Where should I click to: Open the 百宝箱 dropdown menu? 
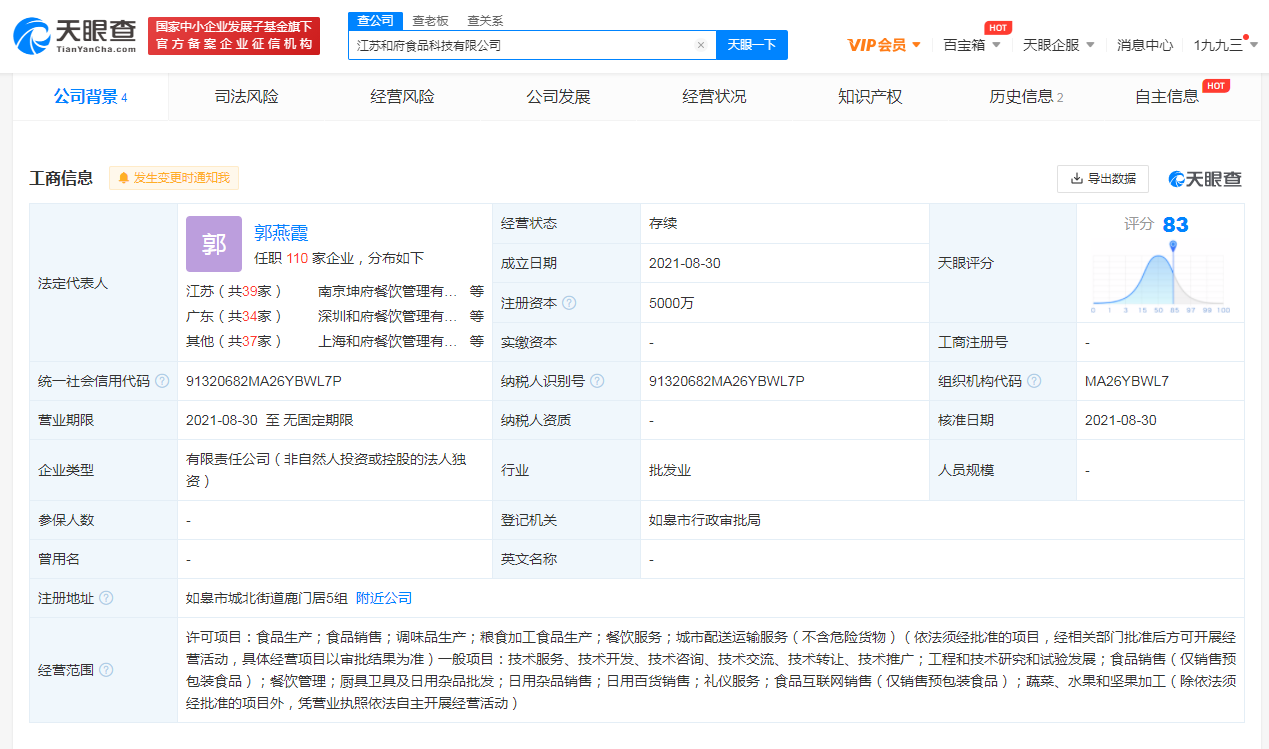972,45
